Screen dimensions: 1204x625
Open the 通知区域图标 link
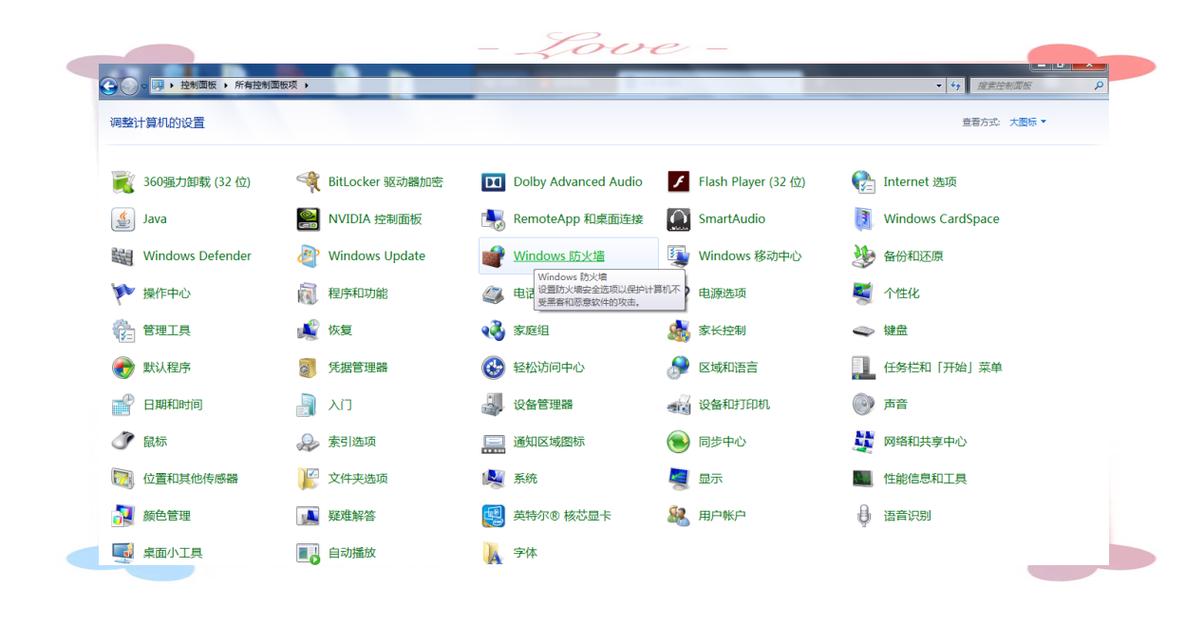click(x=549, y=441)
